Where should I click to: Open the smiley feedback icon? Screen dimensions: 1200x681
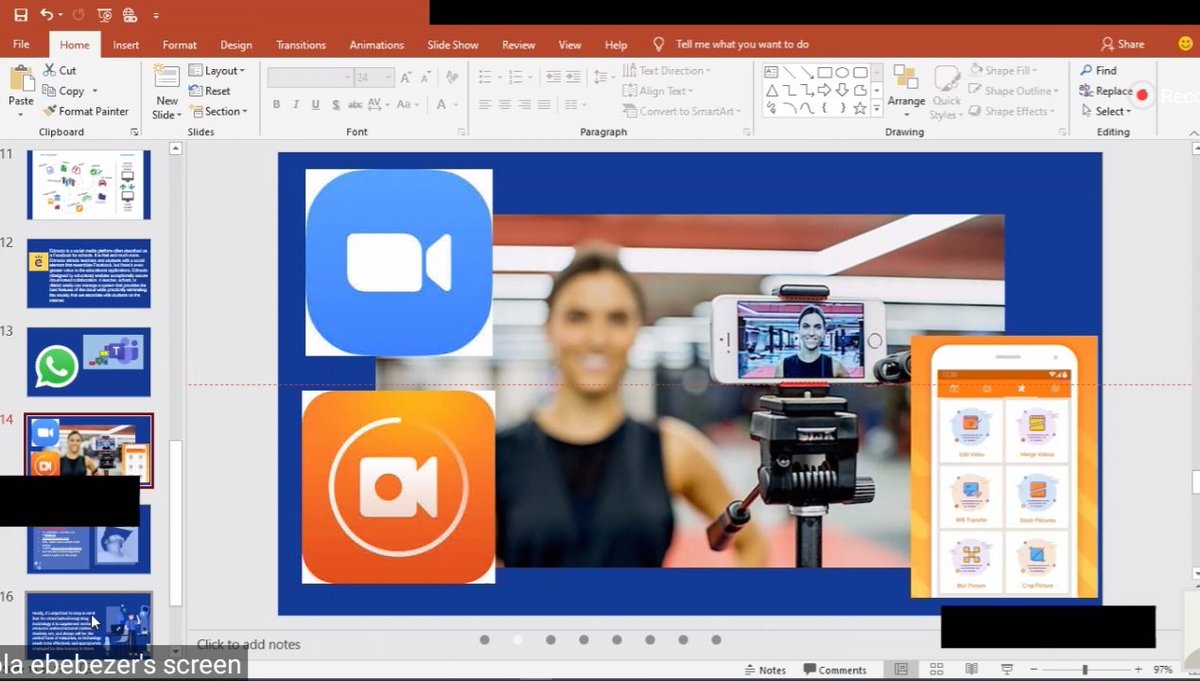pos(1185,44)
